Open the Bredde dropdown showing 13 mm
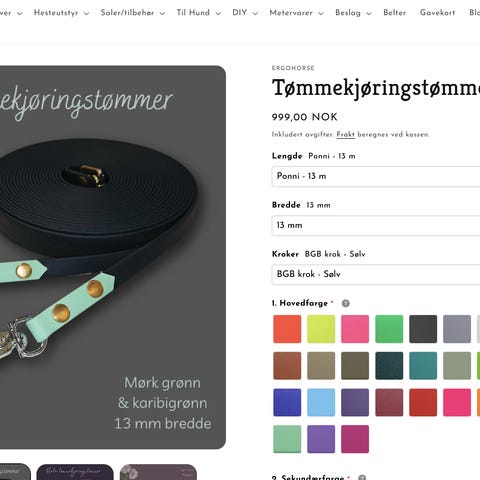The height and width of the screenshot is (480, 480). (x=376, y=225)
